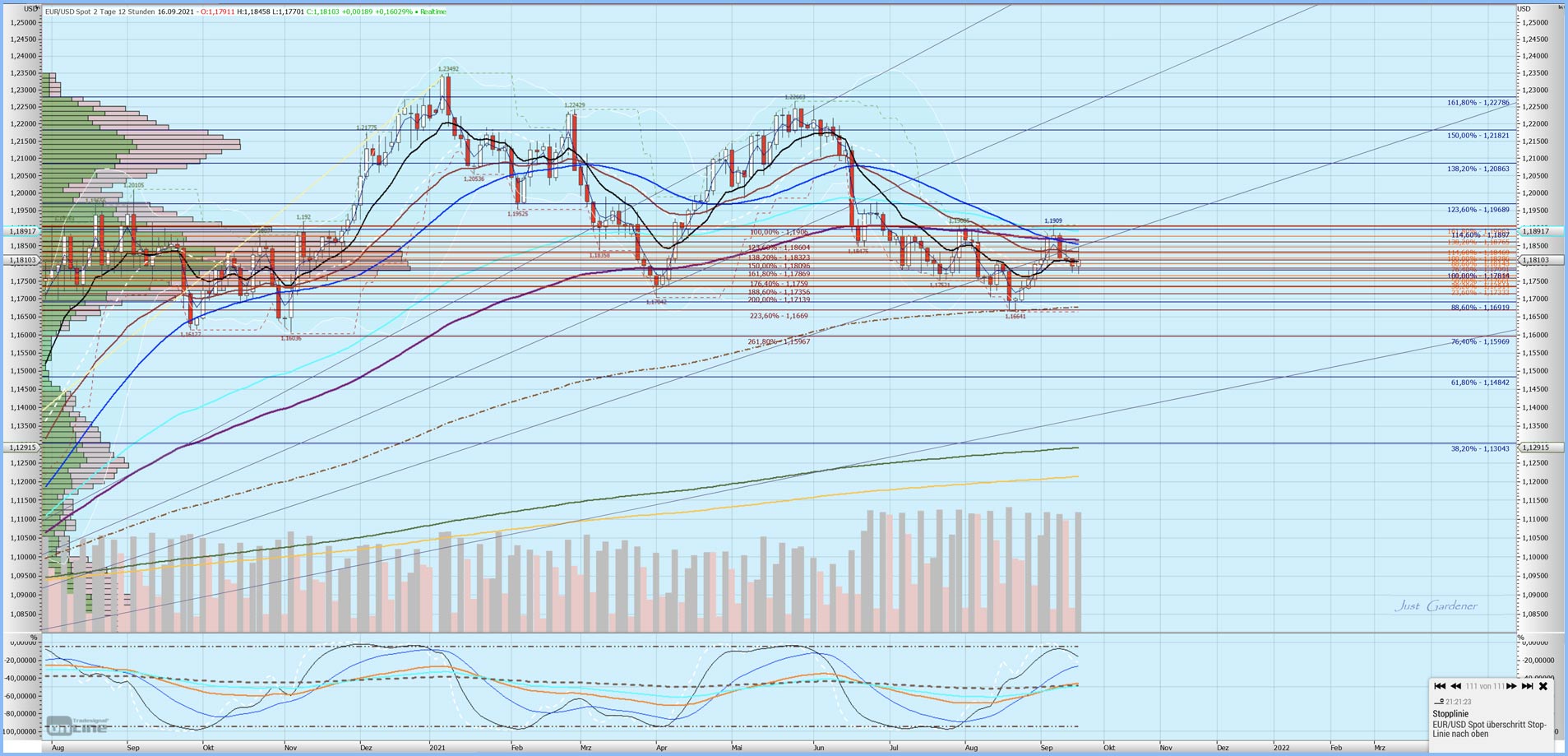This screenshot has height=756, width=1568.
Task: Select the 88,60% - 1,16919 Fibonacci label
Action: (x=1480, y=307)
